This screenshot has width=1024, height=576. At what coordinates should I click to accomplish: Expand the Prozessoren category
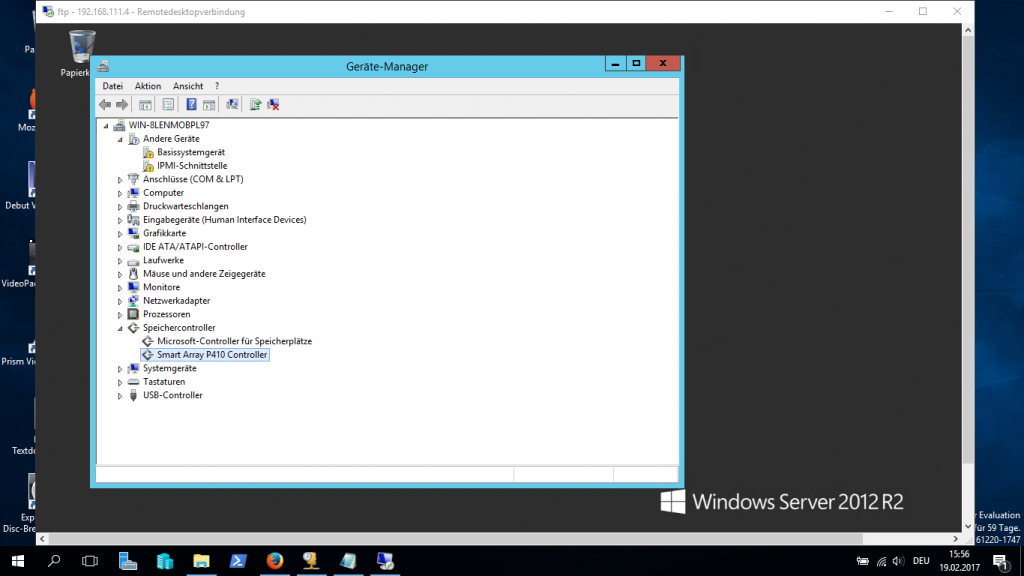pyautogui.click(x=120, y=315)
